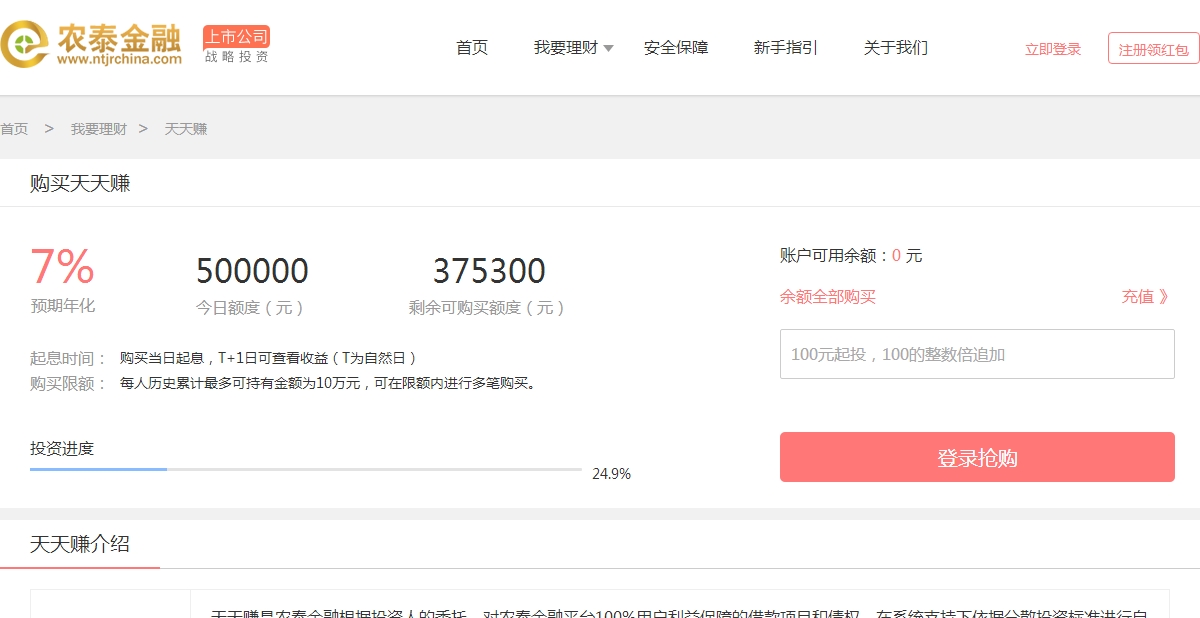Screen dimensions: 1200x618
Task: Click the 今日额度（元） label
Action: (x=252, y=308)
